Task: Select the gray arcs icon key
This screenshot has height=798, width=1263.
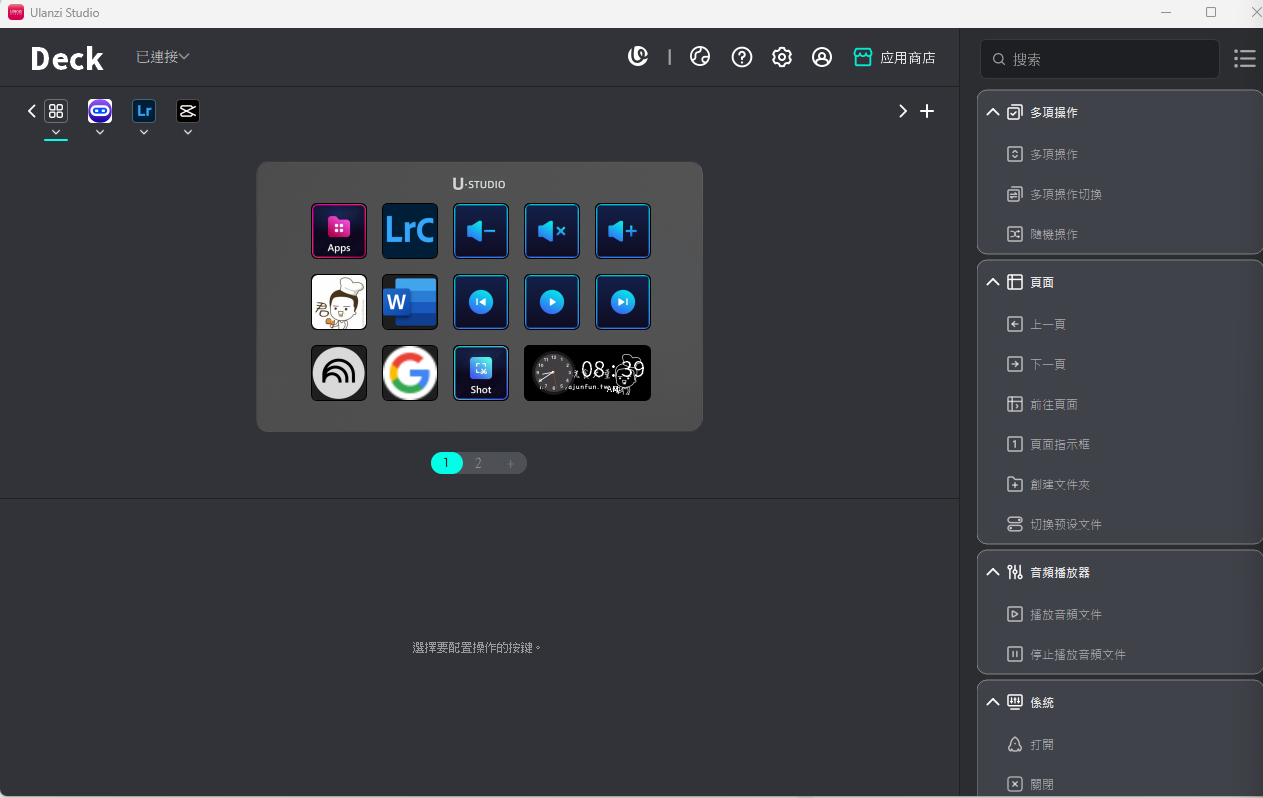Action: tap(339, 373)
